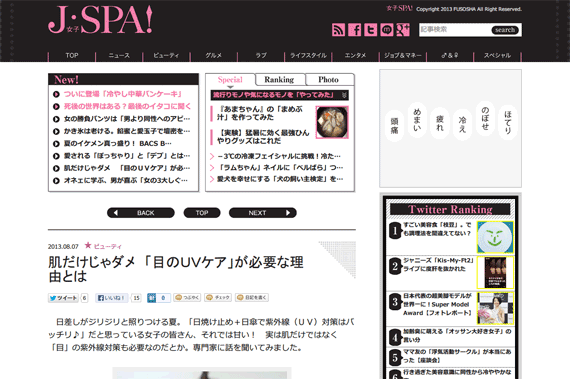Open the ライフスタイル navigation menu
The image size is (570, 379).
(308, 56)
